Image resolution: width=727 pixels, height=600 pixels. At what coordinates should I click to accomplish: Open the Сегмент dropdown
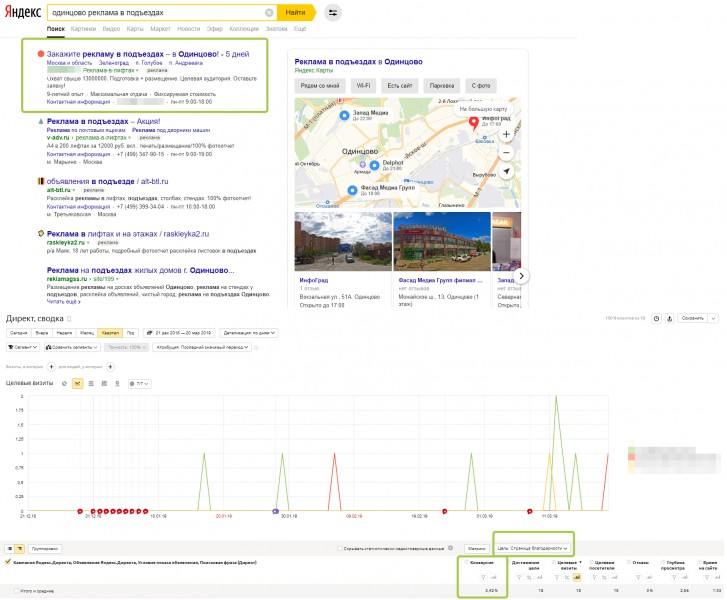(x=23, y=347)
